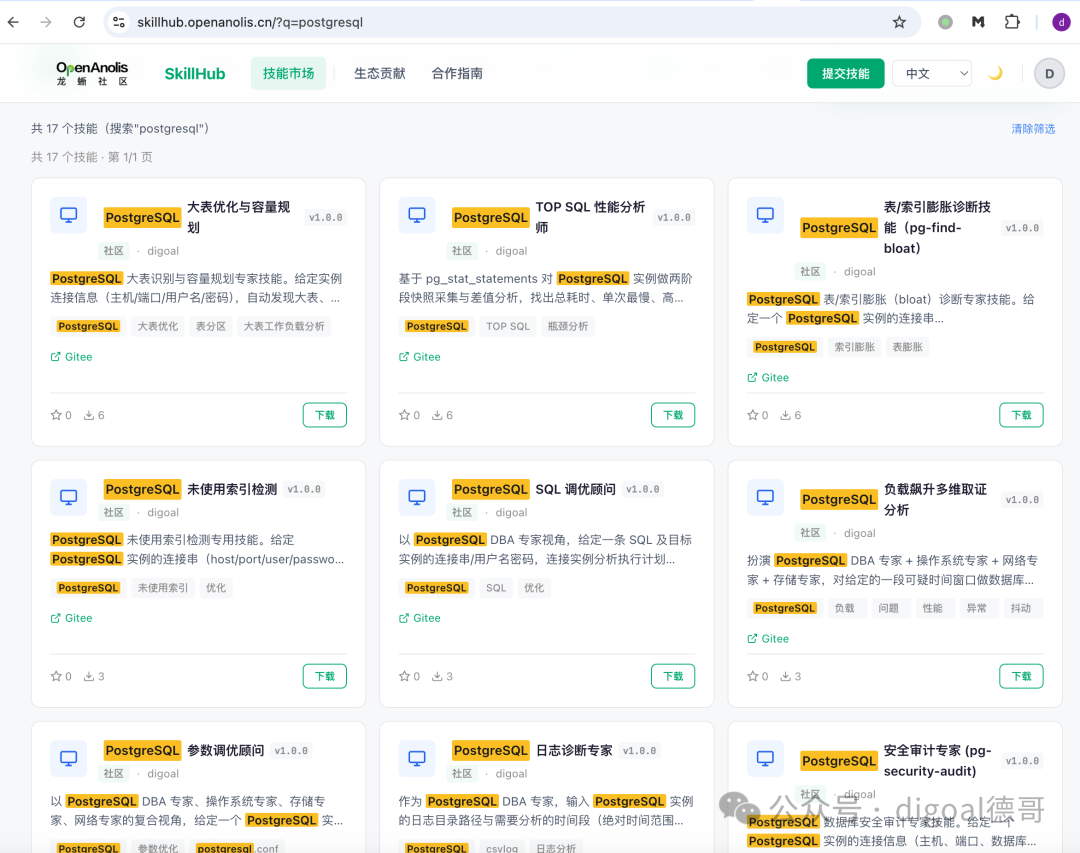Click the 表分区 tag
This screenshot has height=853, width=1080.
(x=211, y=326)
